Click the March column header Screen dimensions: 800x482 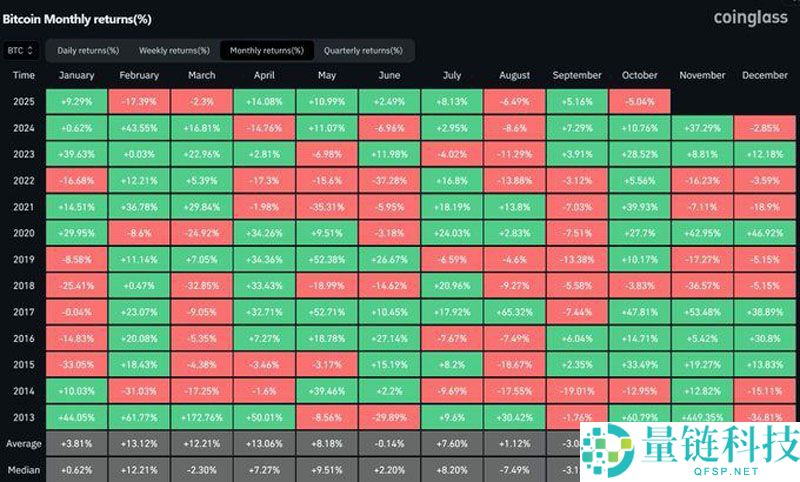tap(202, 75)
